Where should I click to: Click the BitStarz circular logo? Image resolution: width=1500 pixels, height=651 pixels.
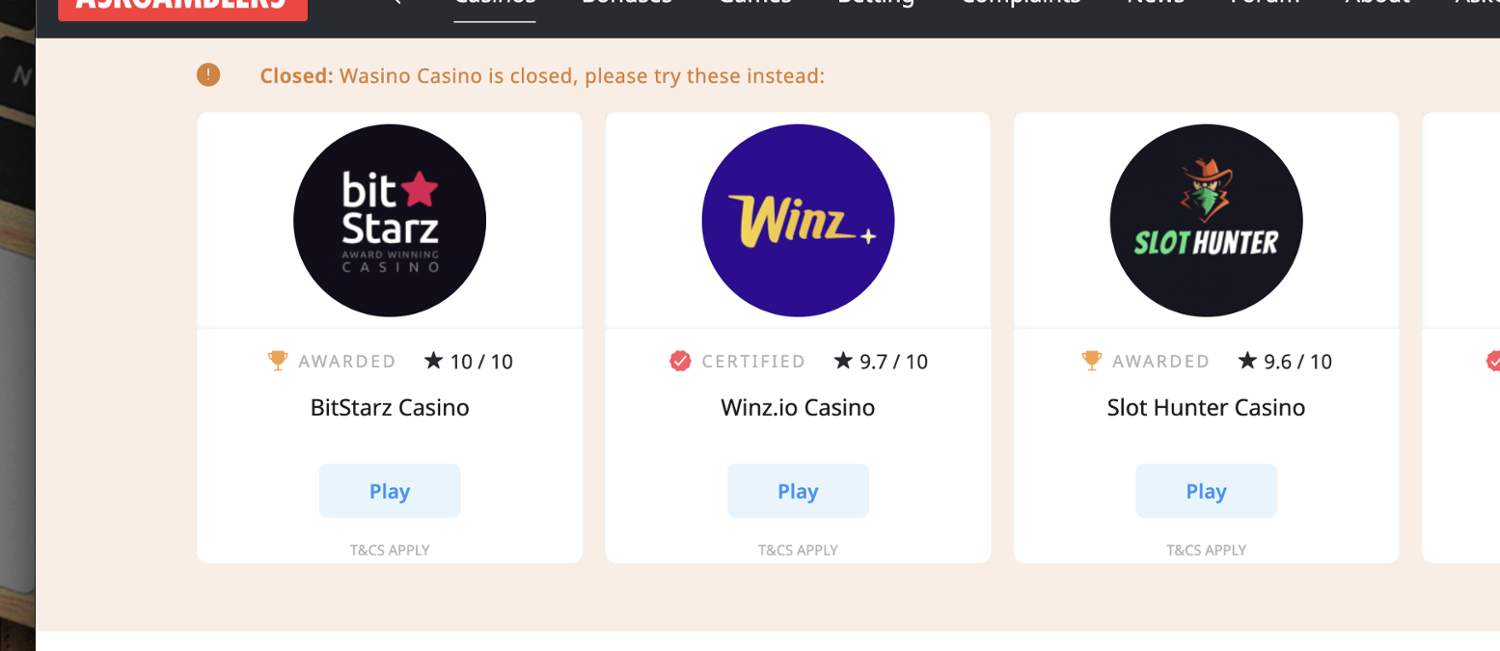(x=390, y=221)
